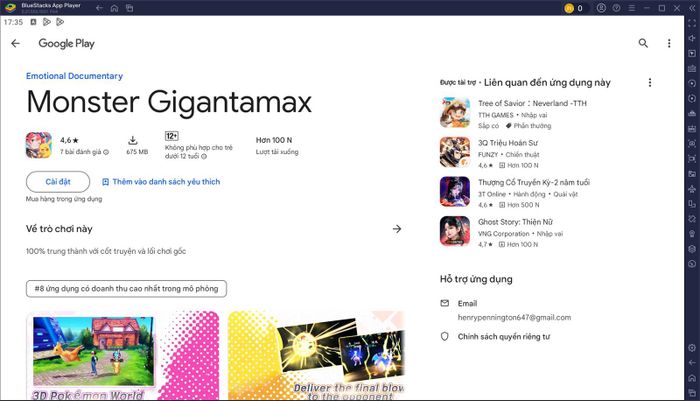Click the Hỗ trợ ứng dụng heading
The width and height of the screenshot is (700, 401).
click(x=476, y=280)
